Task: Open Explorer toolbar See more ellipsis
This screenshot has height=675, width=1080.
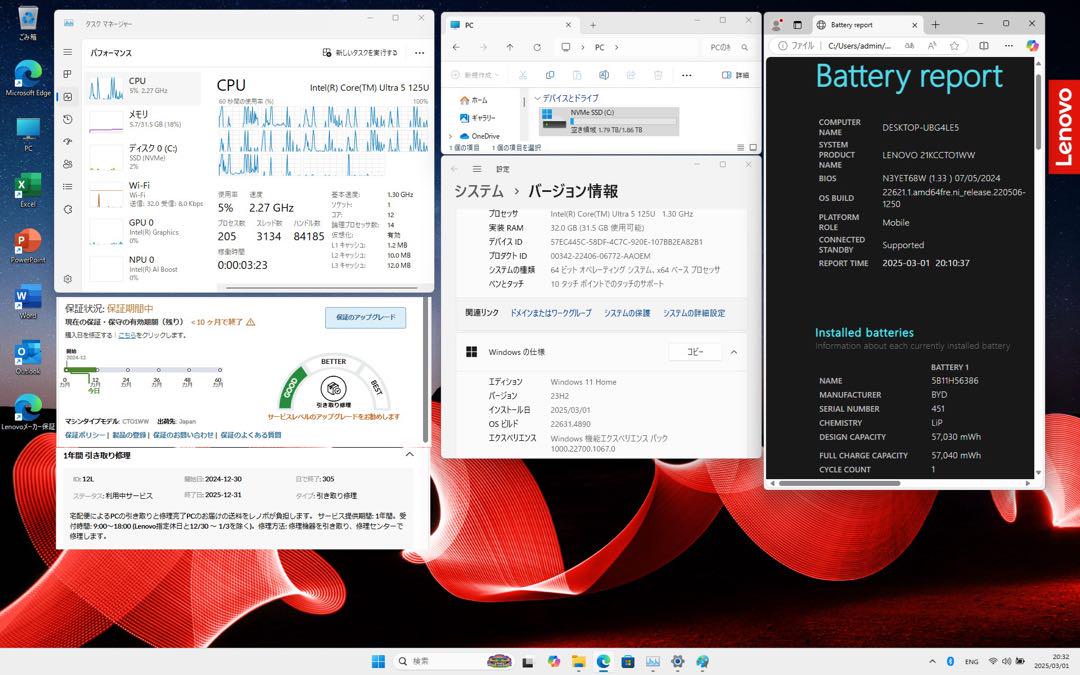Action: click(x=687, y=75)
